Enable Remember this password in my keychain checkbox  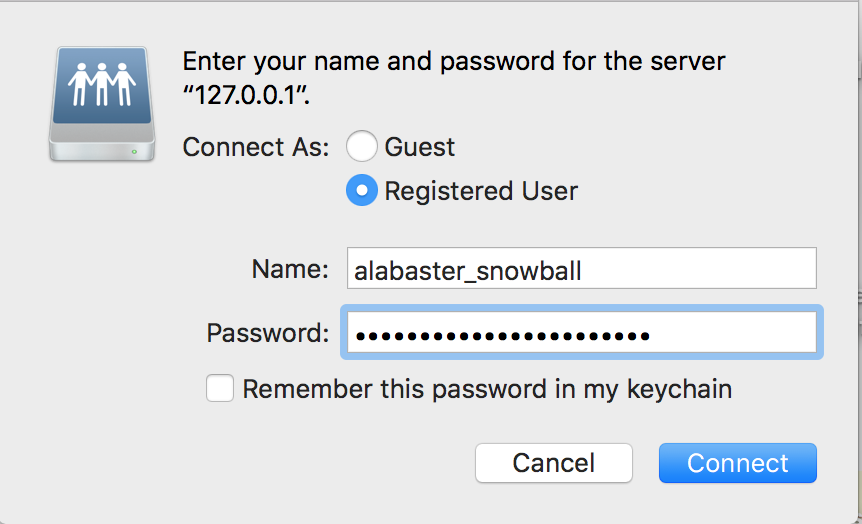(x=220, y=389)
